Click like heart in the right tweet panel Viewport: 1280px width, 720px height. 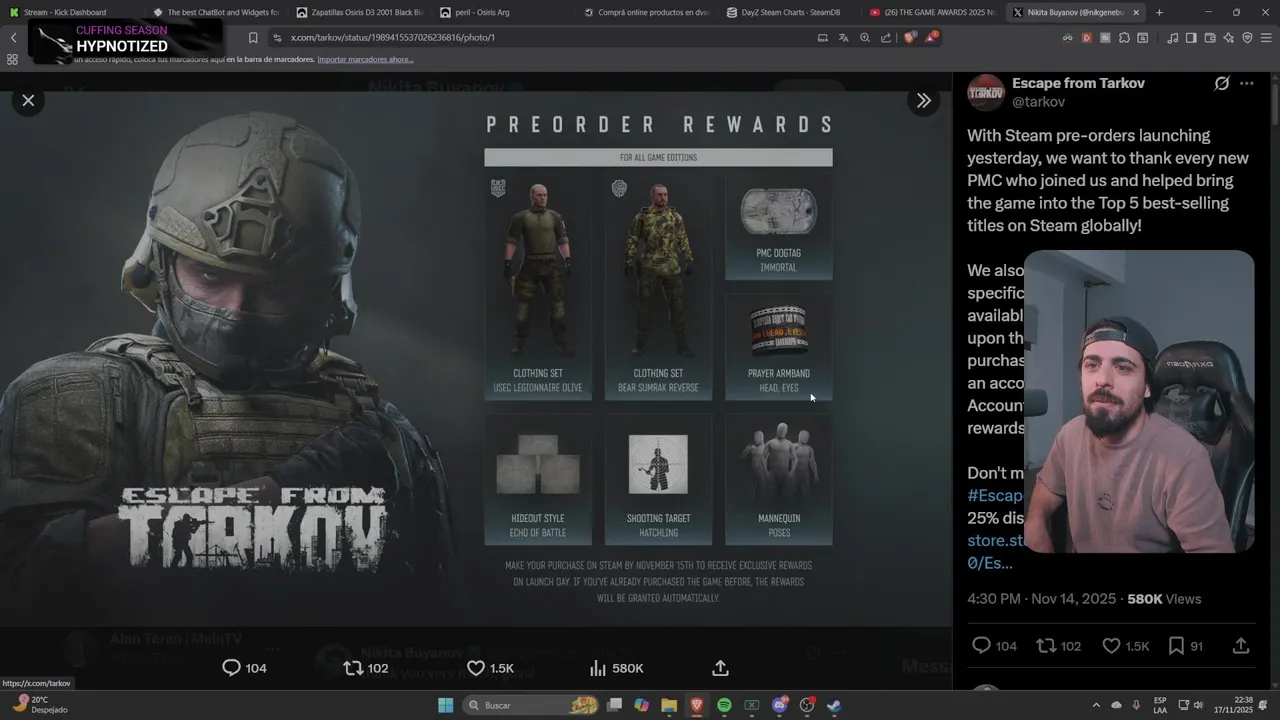click(x=1111, y=646)
